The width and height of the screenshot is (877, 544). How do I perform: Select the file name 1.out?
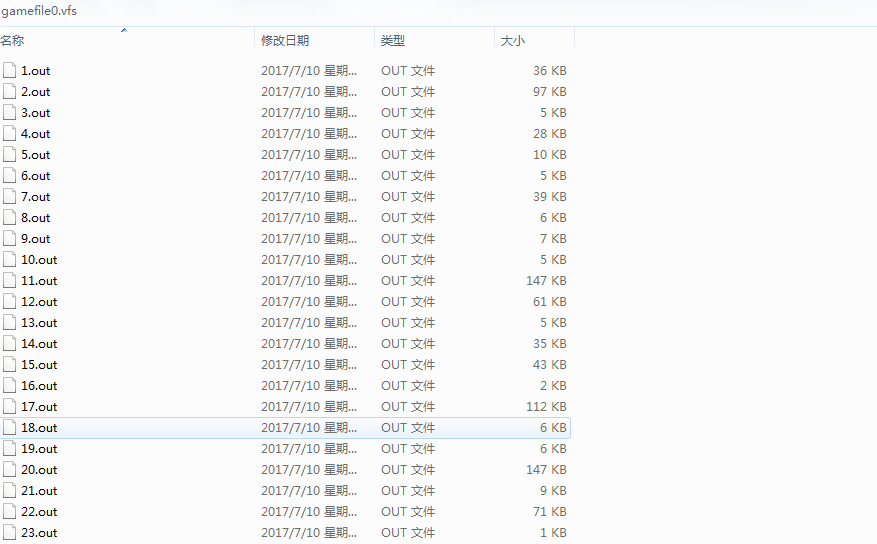click(36, 71)
